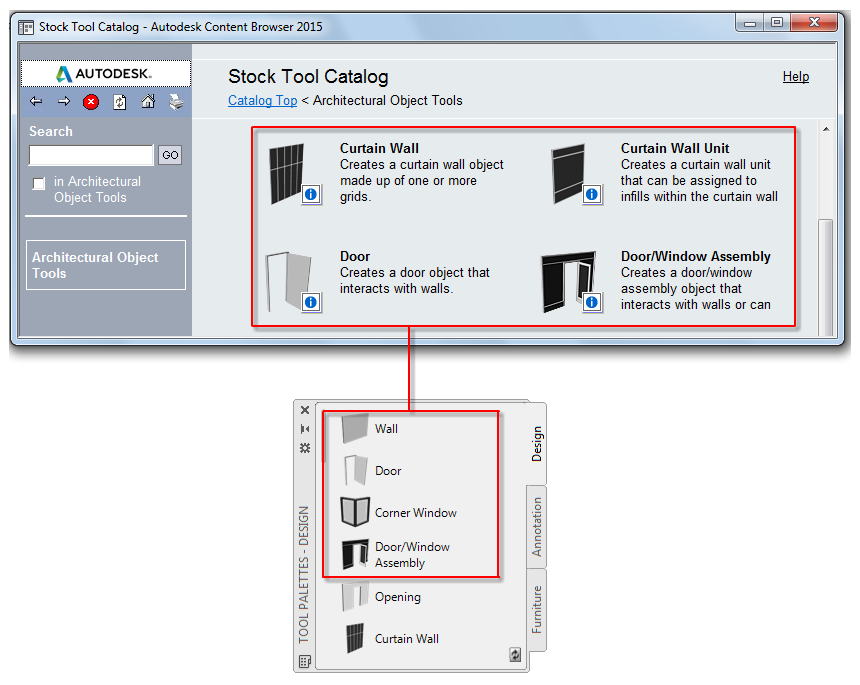
Task: Click the window icon in title bar
Action: click(x=26, y=27)
